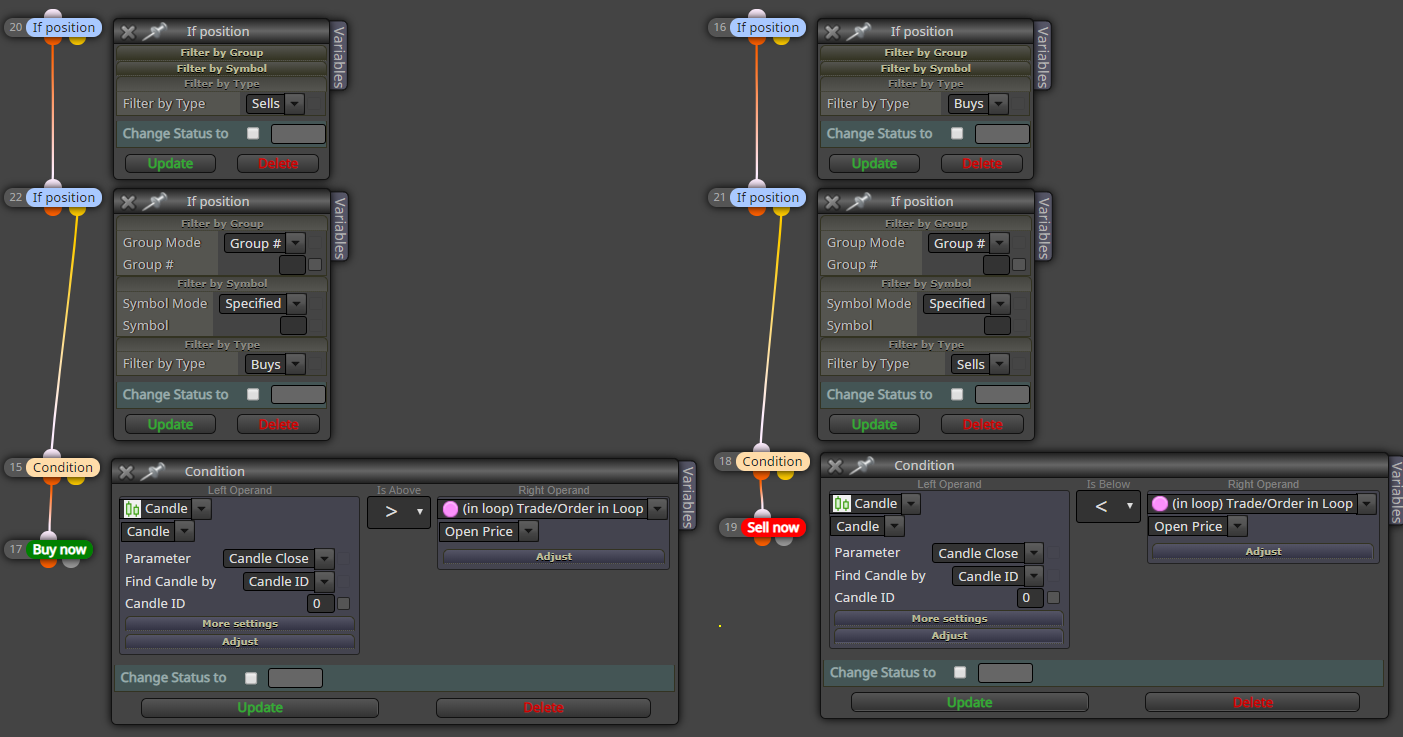Viewport: 1403px width, 737px height.
Task: Click the pin icon on right Condition panel
Action: pos(861,466)
